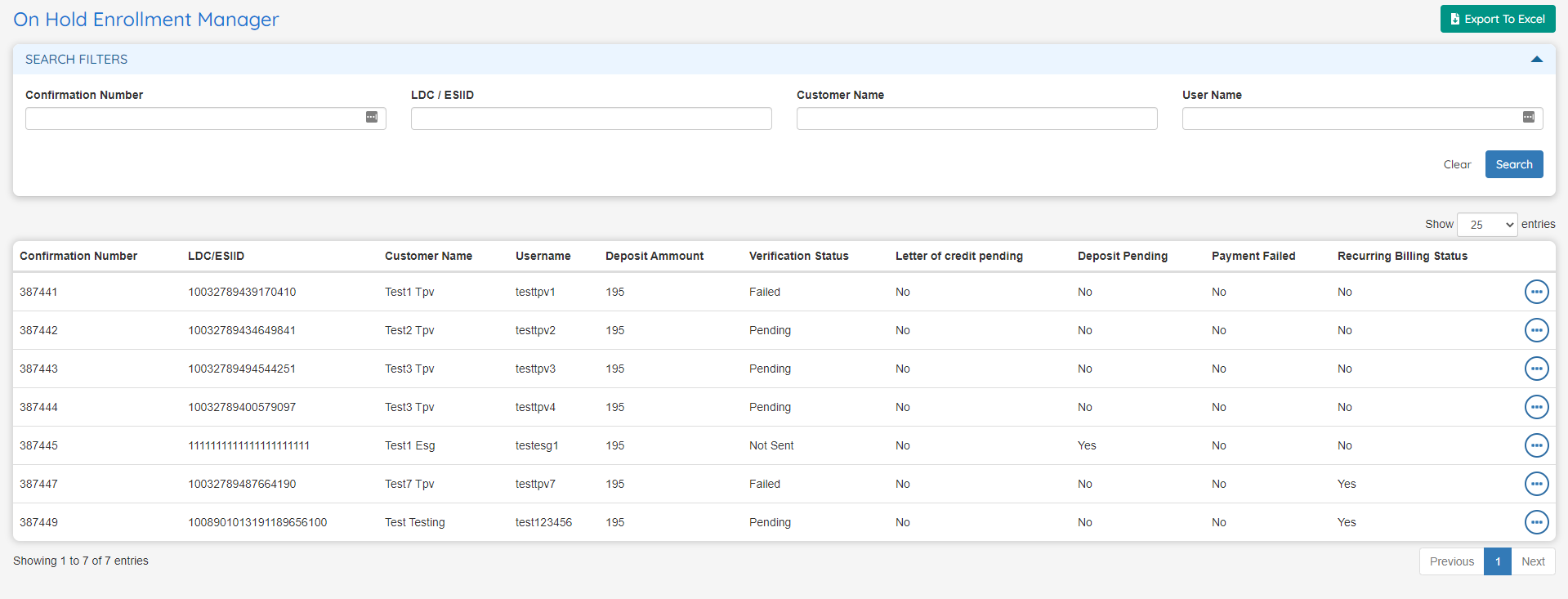The image size is (1568, 599).
Task: Click username testesg1
Action: [537, 445]
